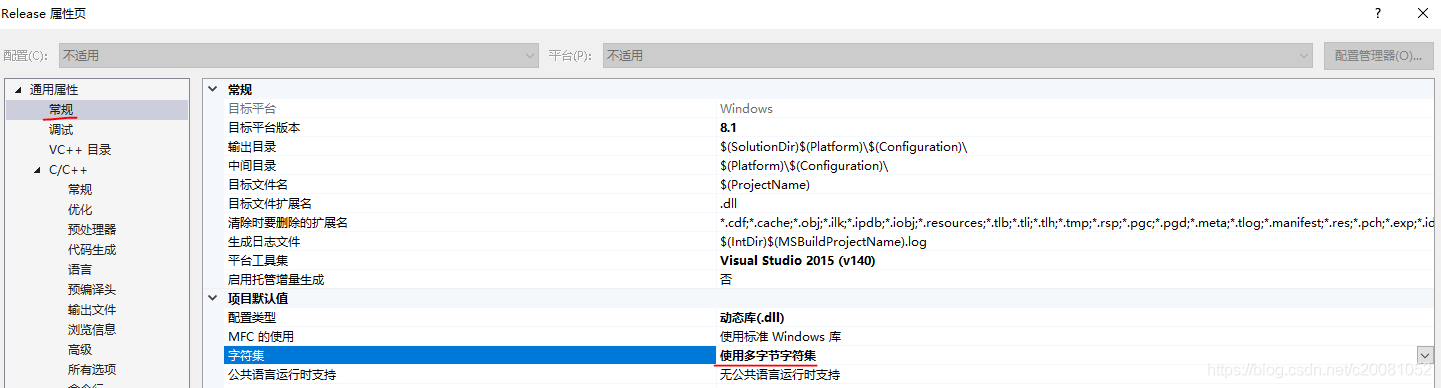Image resolution: width=1441 pixels, height=388 pixels.
Task: Select the 中间目录 property row
Action: click(x=829, y=165)
